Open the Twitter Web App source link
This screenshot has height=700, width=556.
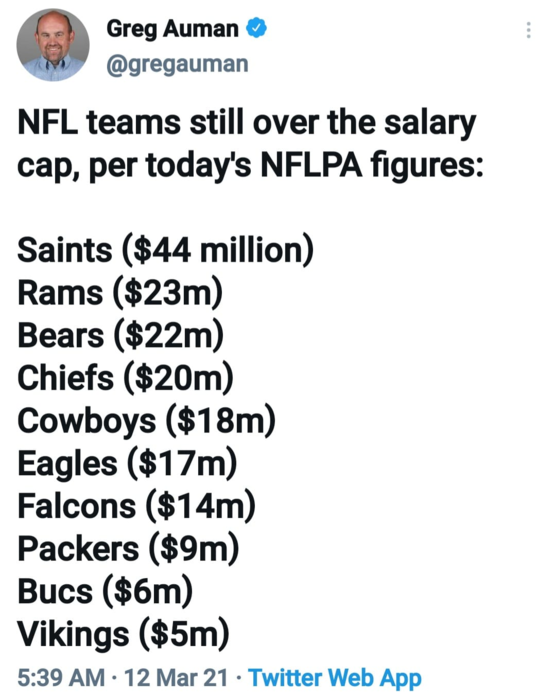[334, 677]
